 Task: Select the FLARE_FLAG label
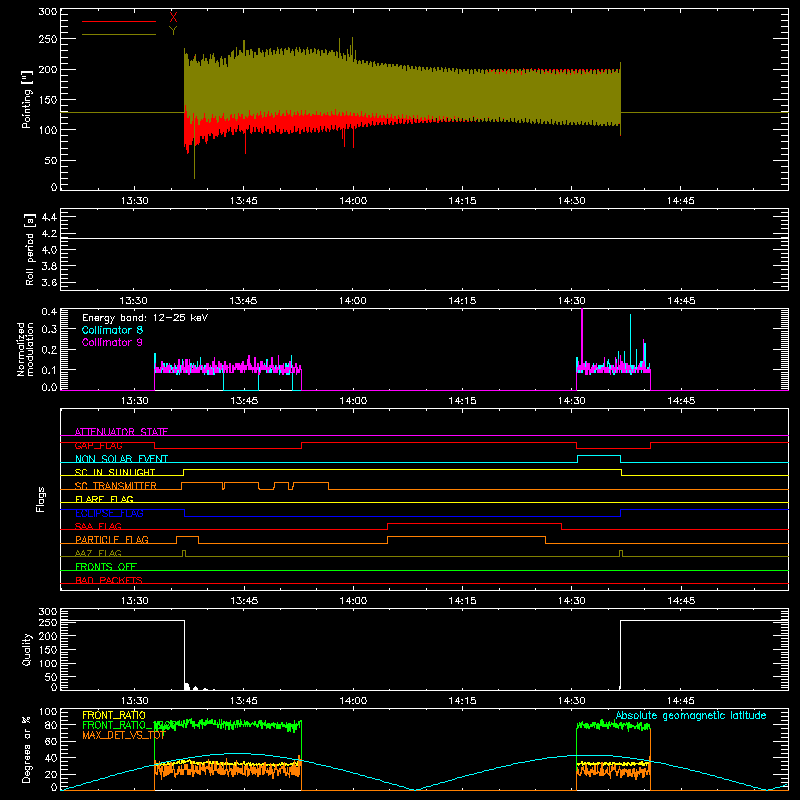pos(104,499)
